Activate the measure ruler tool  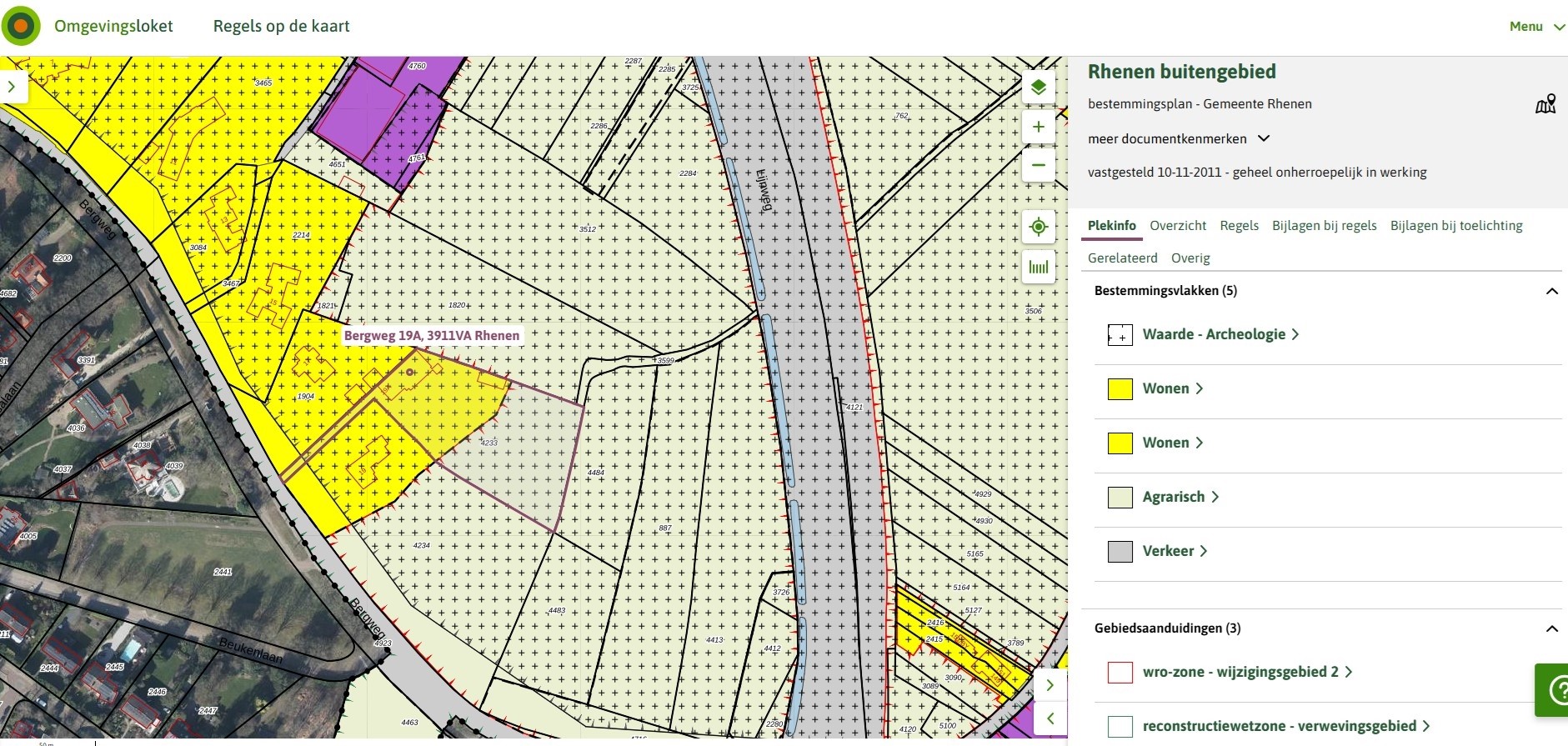[1038, 268]
